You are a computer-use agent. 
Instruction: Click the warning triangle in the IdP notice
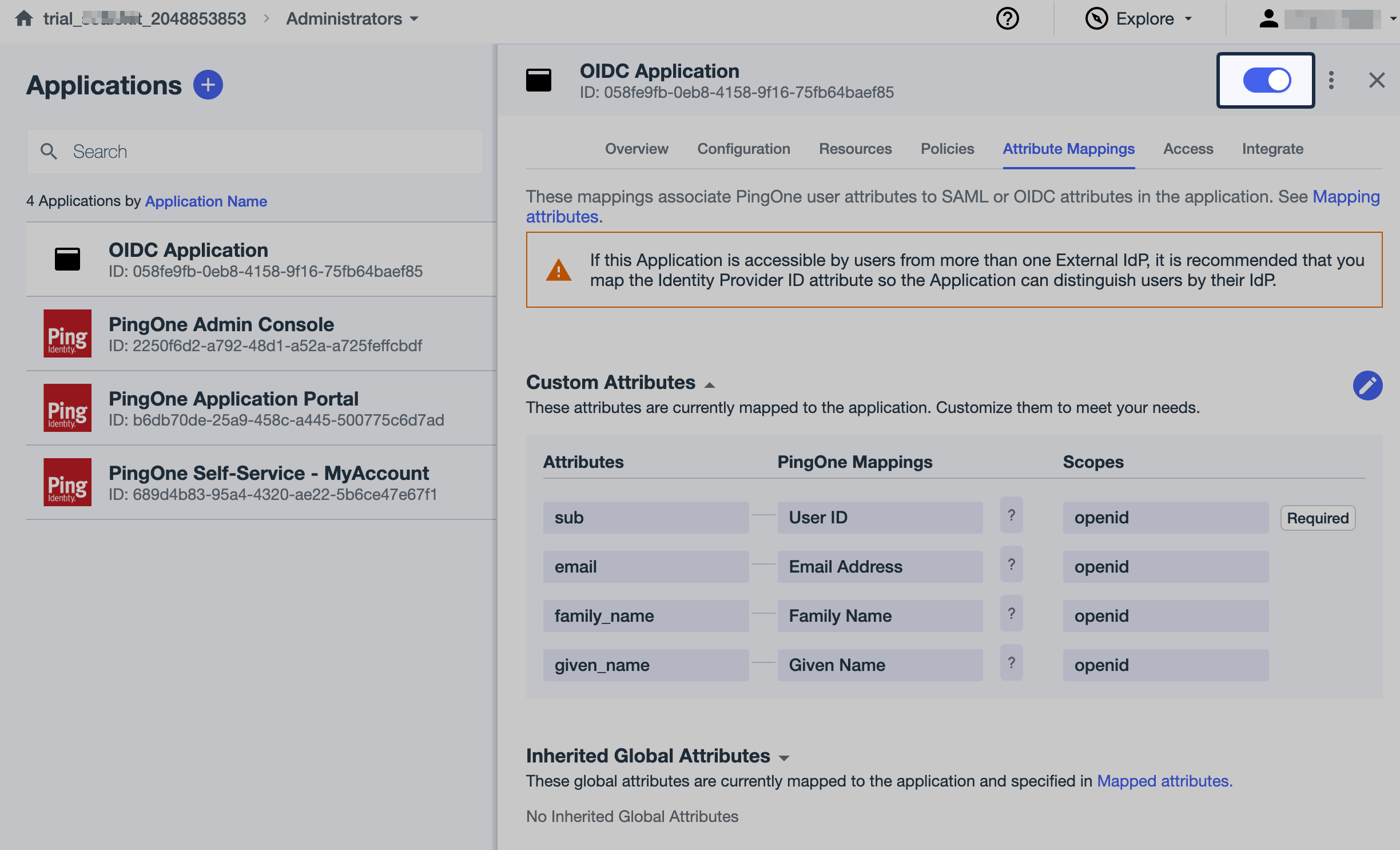(558, 270)
